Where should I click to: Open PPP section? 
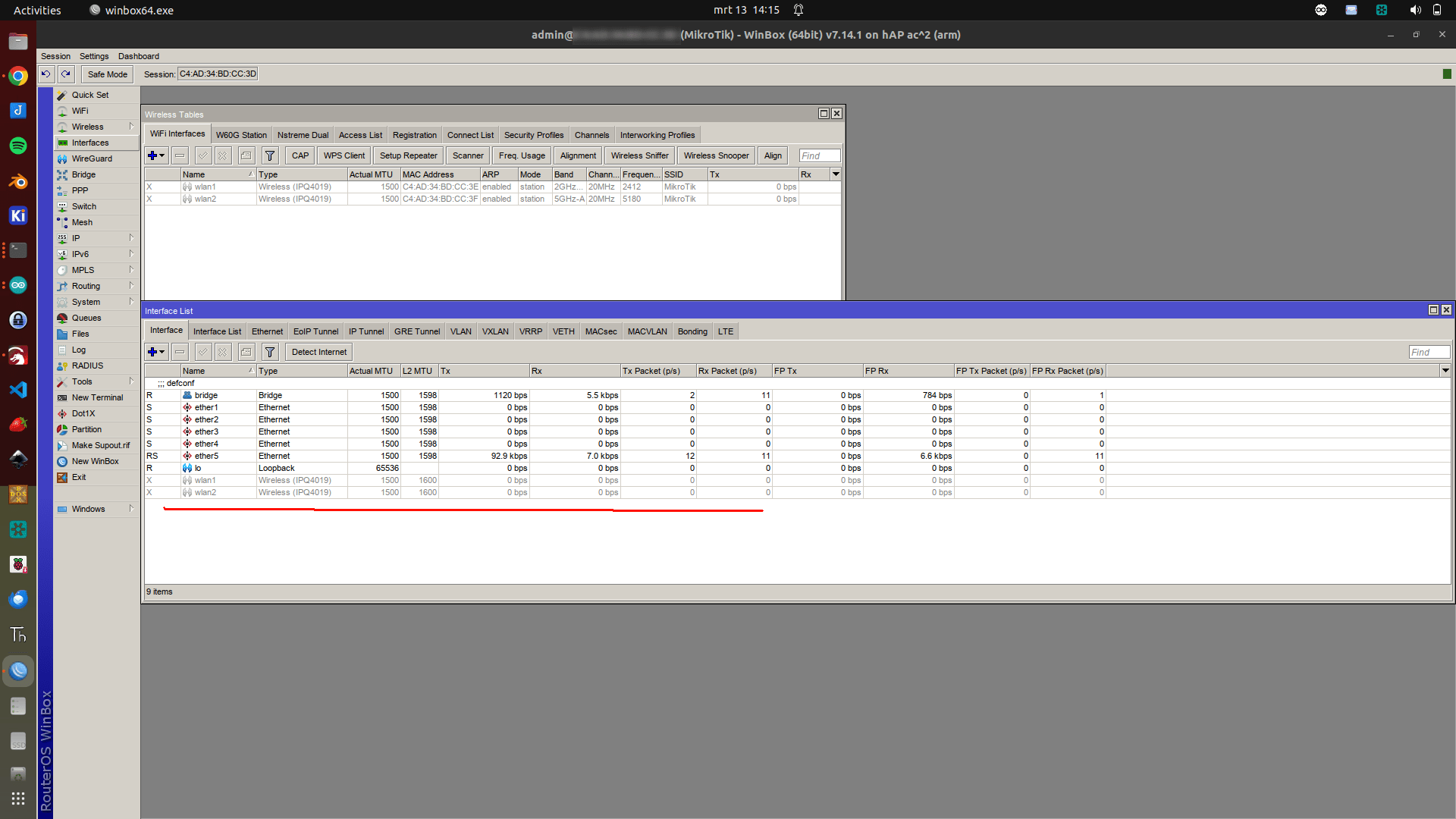pyautogui.click(x=96, y=190)
